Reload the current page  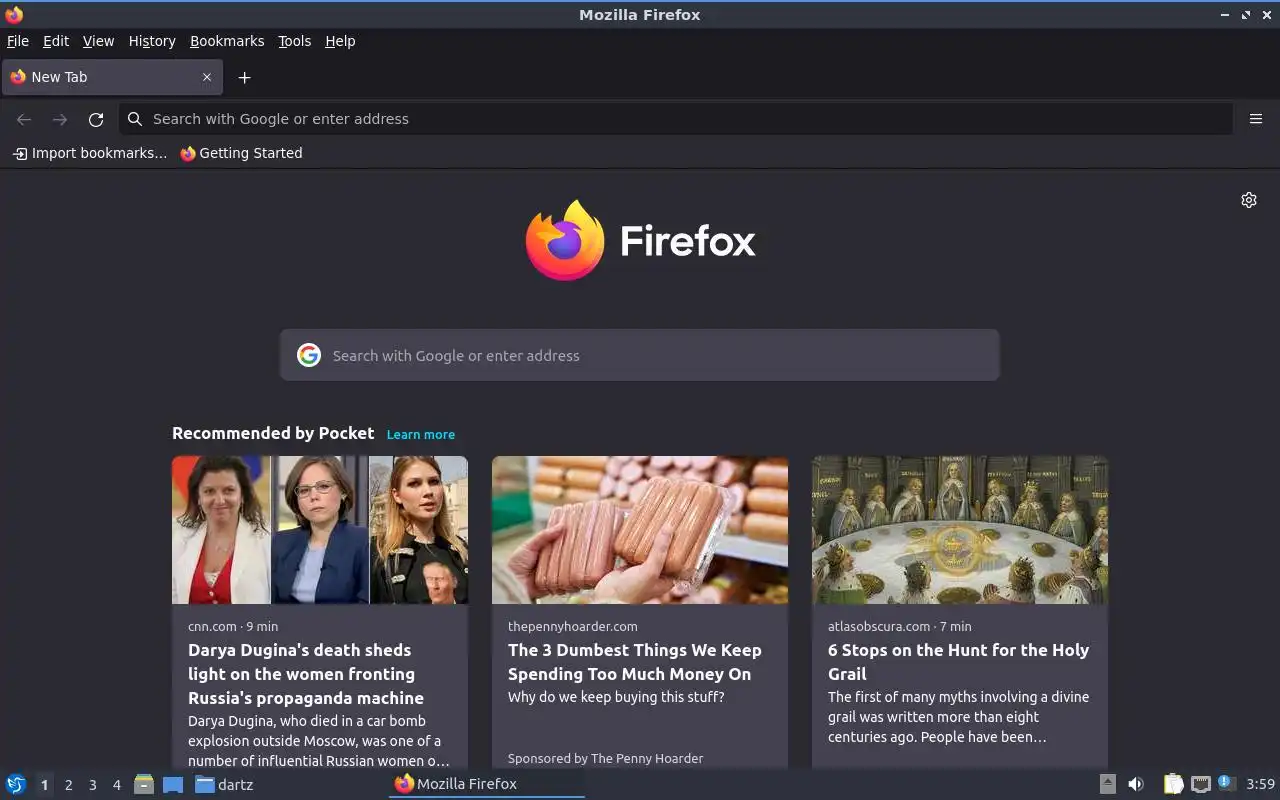coord(96,119)
